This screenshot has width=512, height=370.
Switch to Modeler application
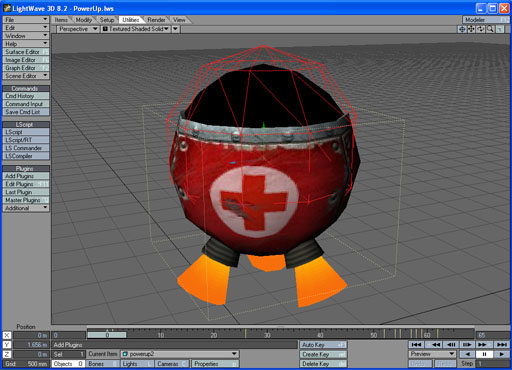(486, 20)
